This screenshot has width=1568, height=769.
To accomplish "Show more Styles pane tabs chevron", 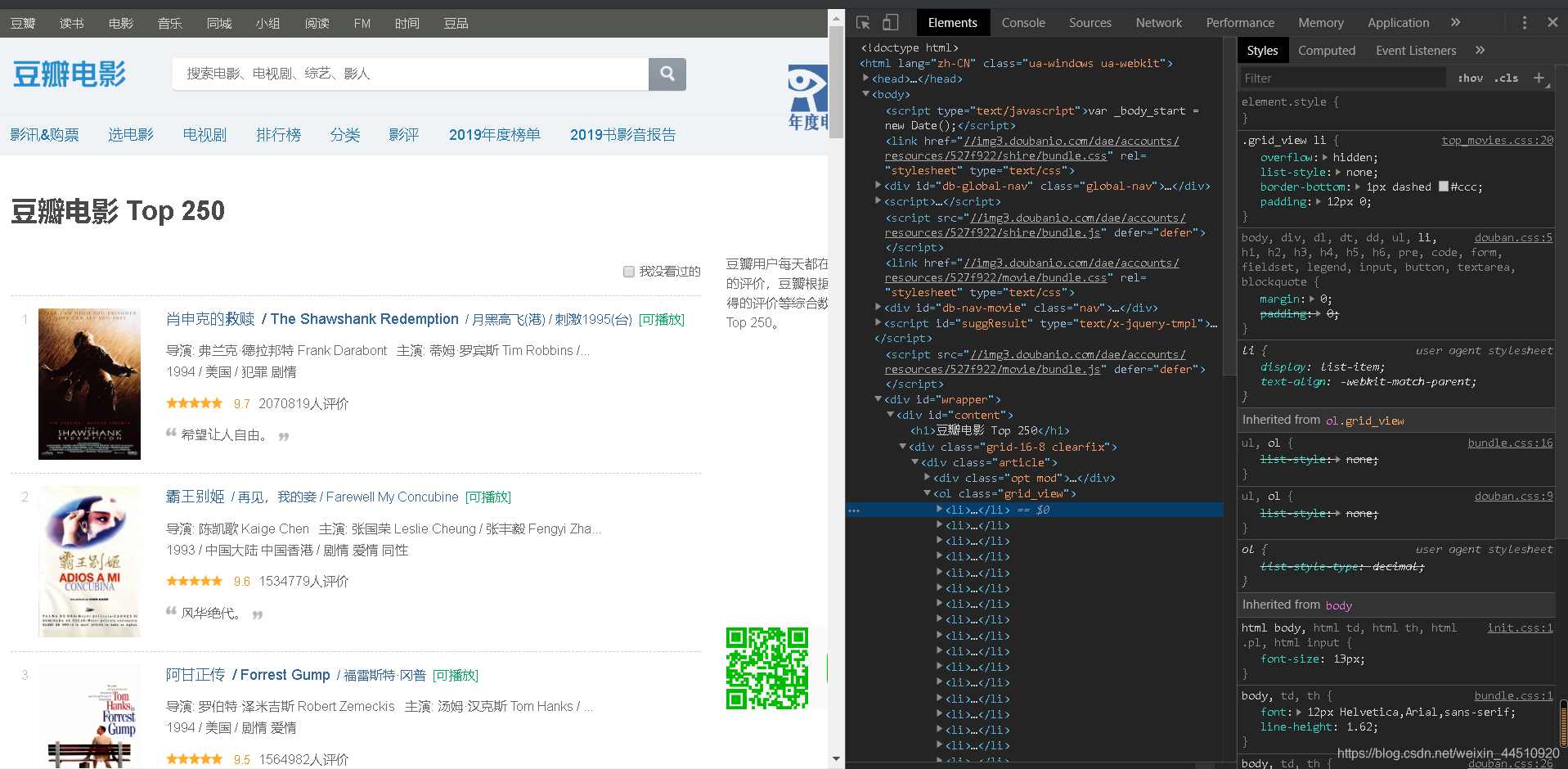I will coord(1480,51).
